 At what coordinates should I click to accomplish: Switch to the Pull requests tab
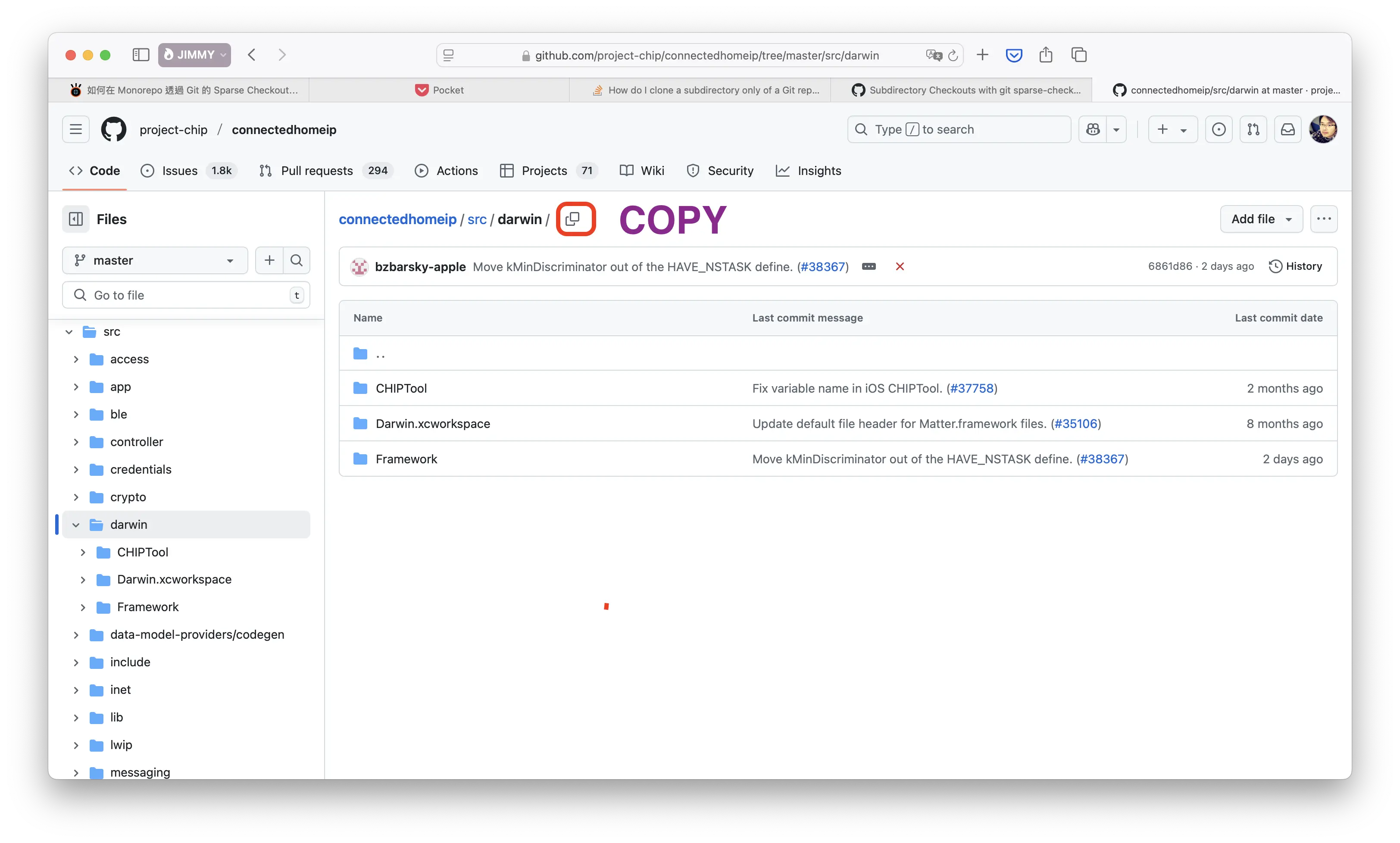click(325, 170)
